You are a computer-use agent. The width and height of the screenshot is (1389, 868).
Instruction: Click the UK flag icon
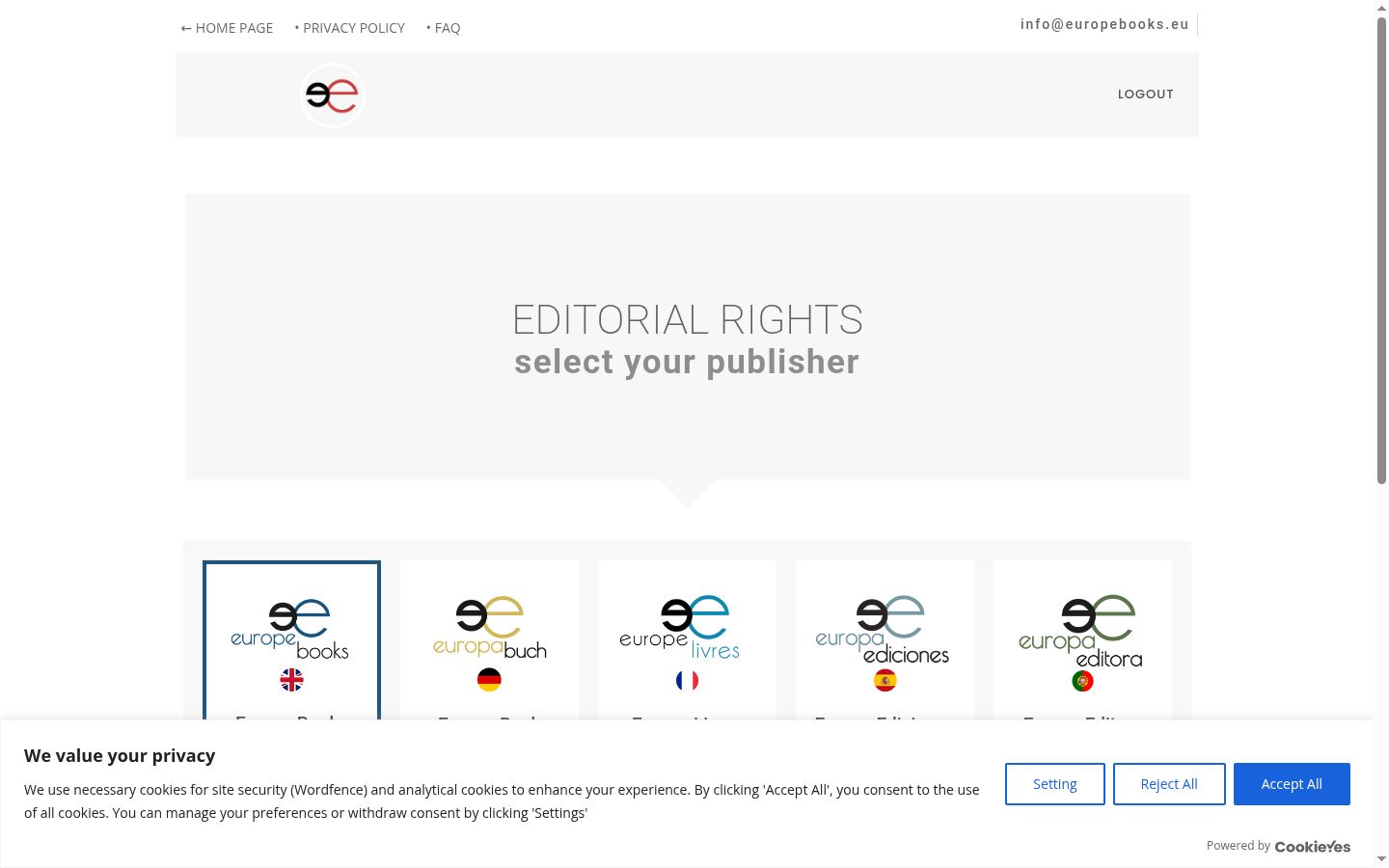click(x=291, y=680)
